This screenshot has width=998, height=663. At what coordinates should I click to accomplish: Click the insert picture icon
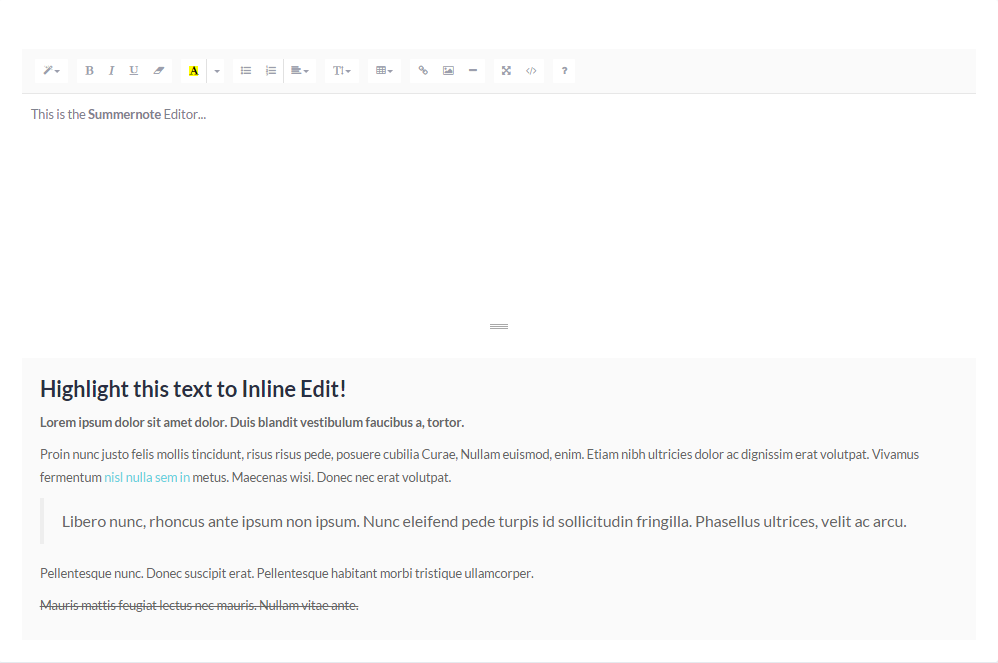(x=448, y=71)
